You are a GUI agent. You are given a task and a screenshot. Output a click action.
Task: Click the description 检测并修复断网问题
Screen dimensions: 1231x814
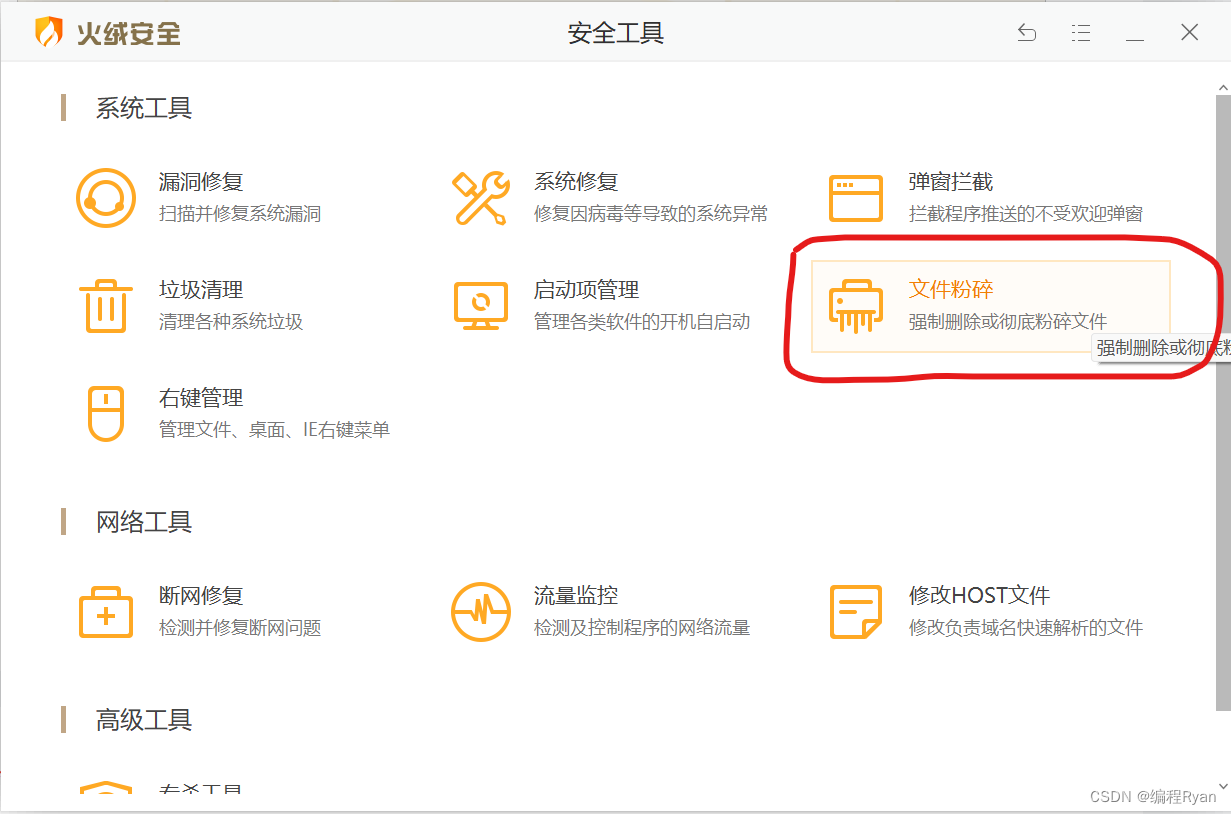point(240,628)
